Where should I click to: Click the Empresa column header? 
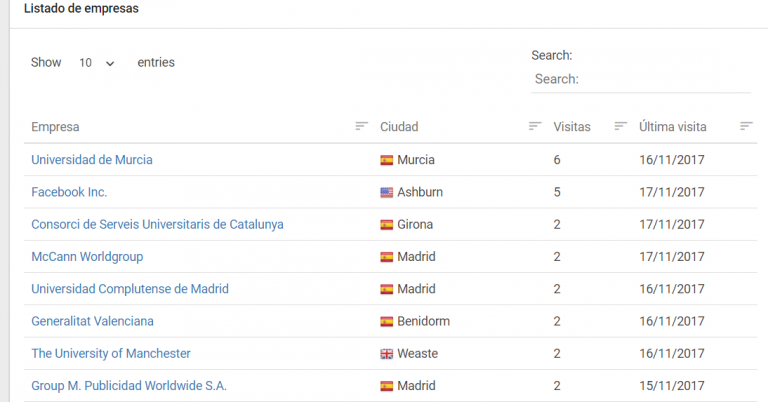[55, 127]
